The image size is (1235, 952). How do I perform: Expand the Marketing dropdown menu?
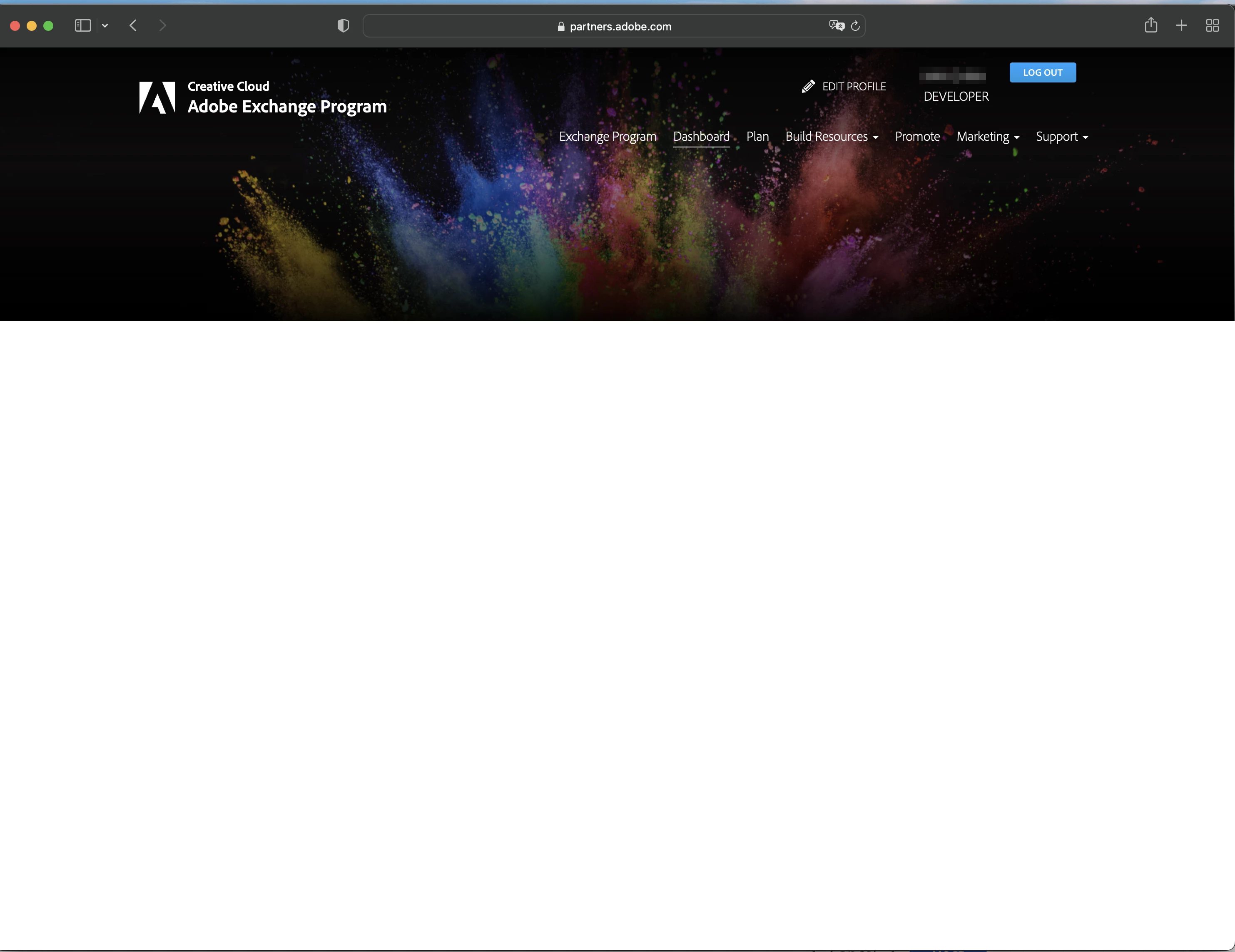pyautogui.click(x=987, y=136)
